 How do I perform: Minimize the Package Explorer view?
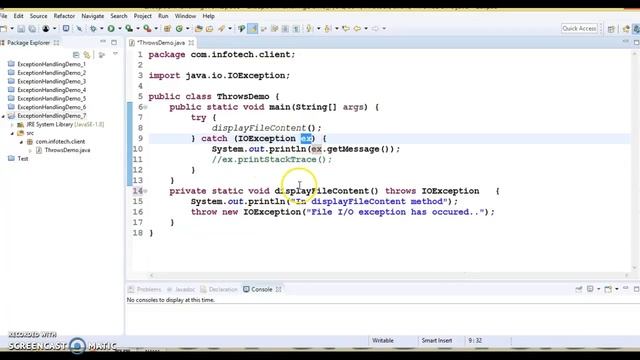pyautogui.click(x=103, y=42)
